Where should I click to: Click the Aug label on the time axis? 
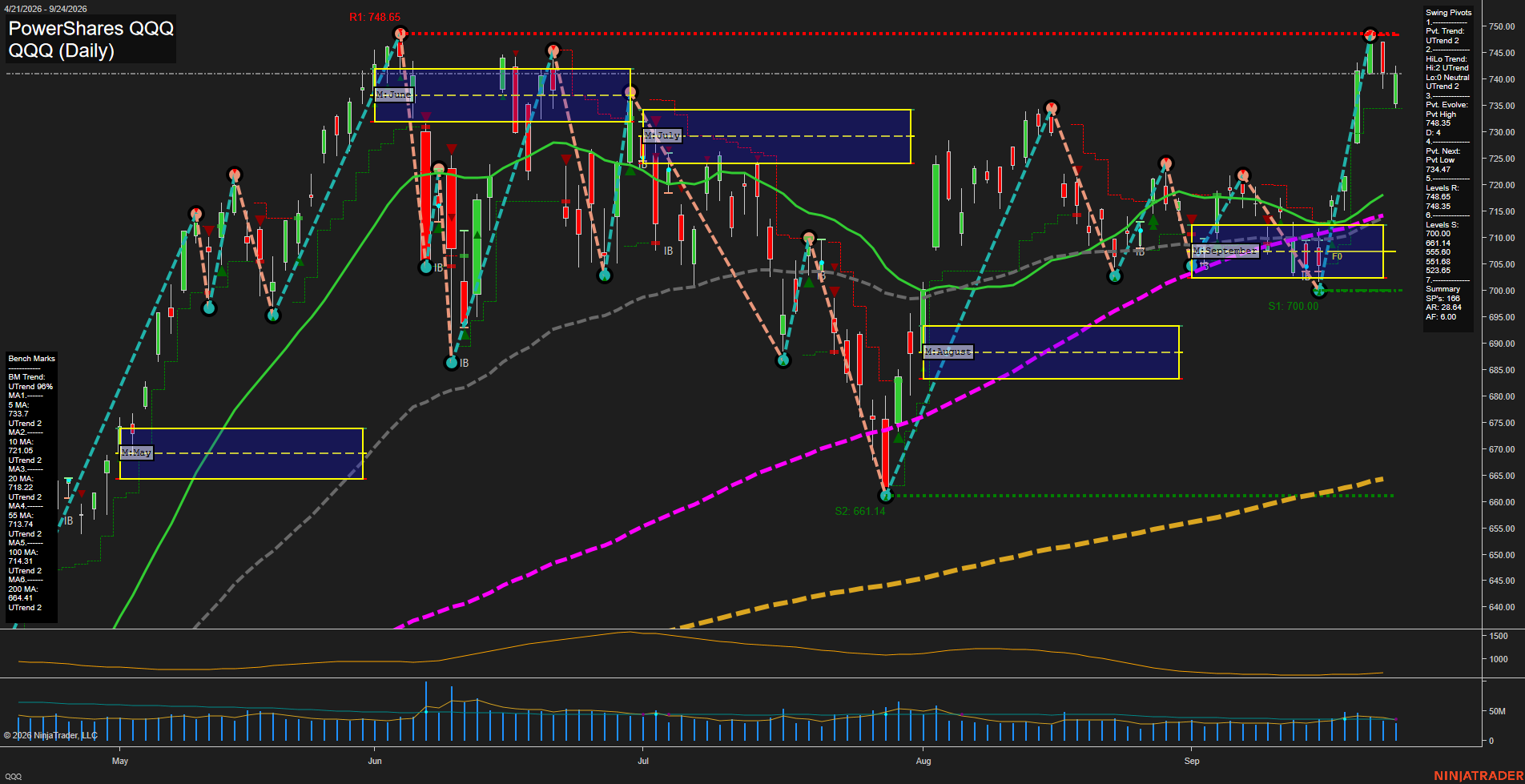point(923,761)
